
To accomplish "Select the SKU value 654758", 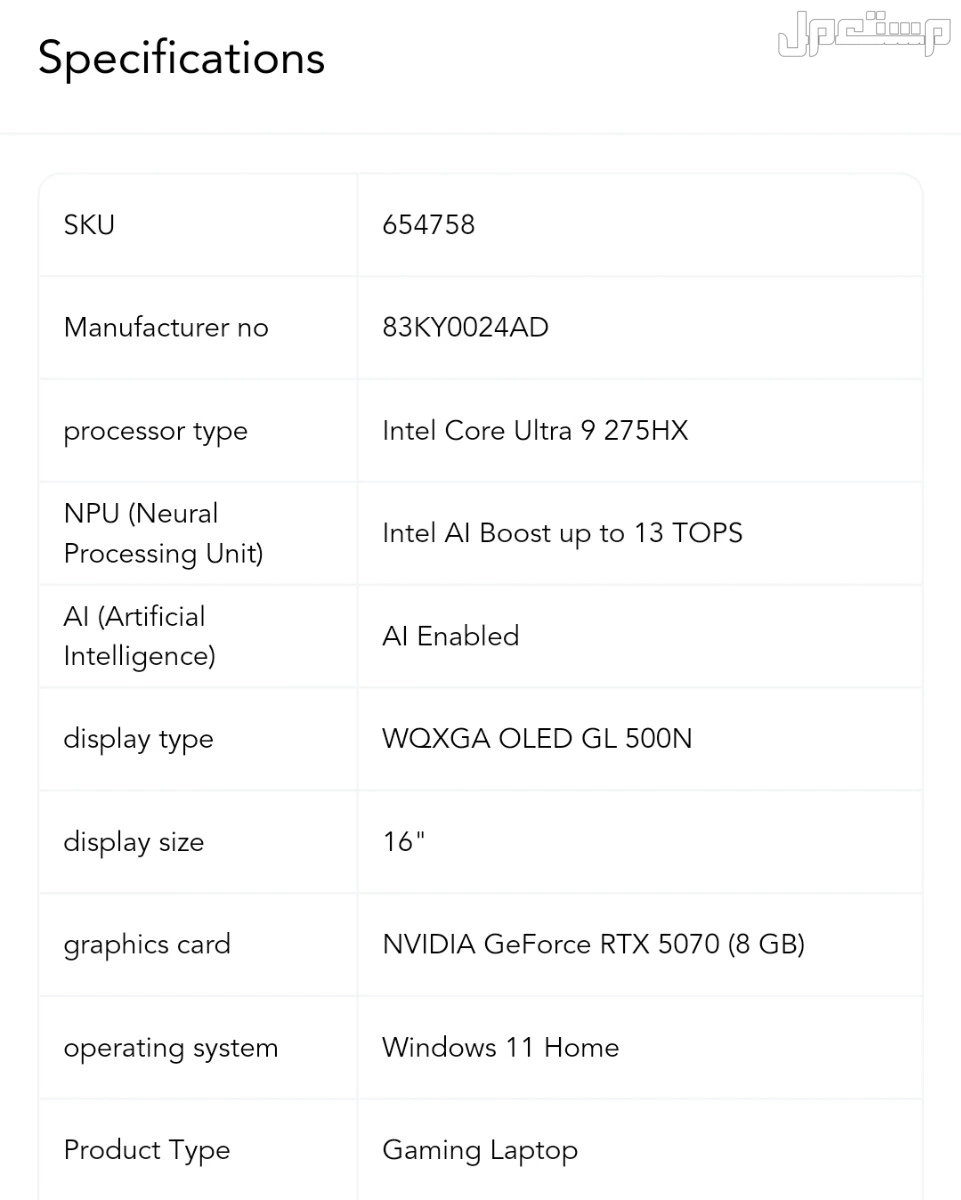I will click(428, 225).
